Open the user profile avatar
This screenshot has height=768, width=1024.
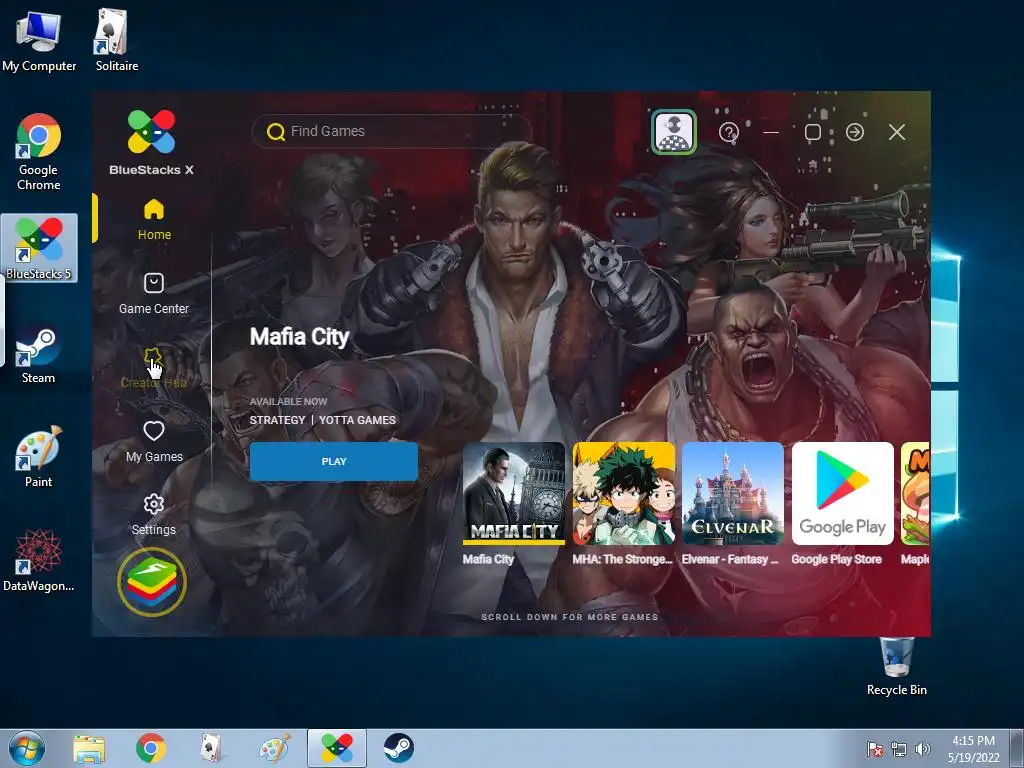[674, 132]
